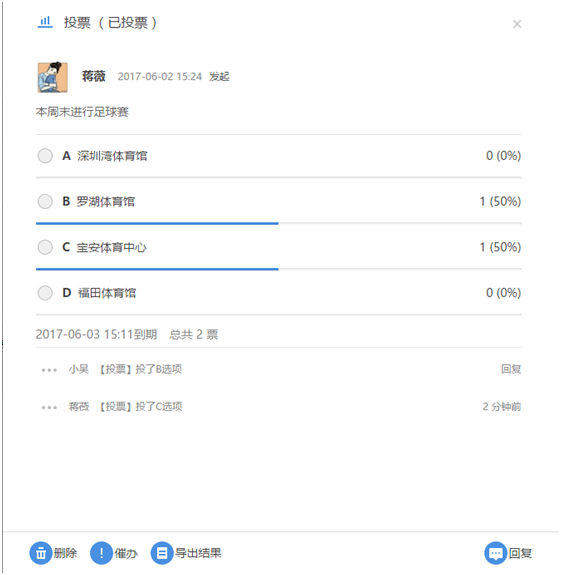Click the export results document icon

[162, 553]
